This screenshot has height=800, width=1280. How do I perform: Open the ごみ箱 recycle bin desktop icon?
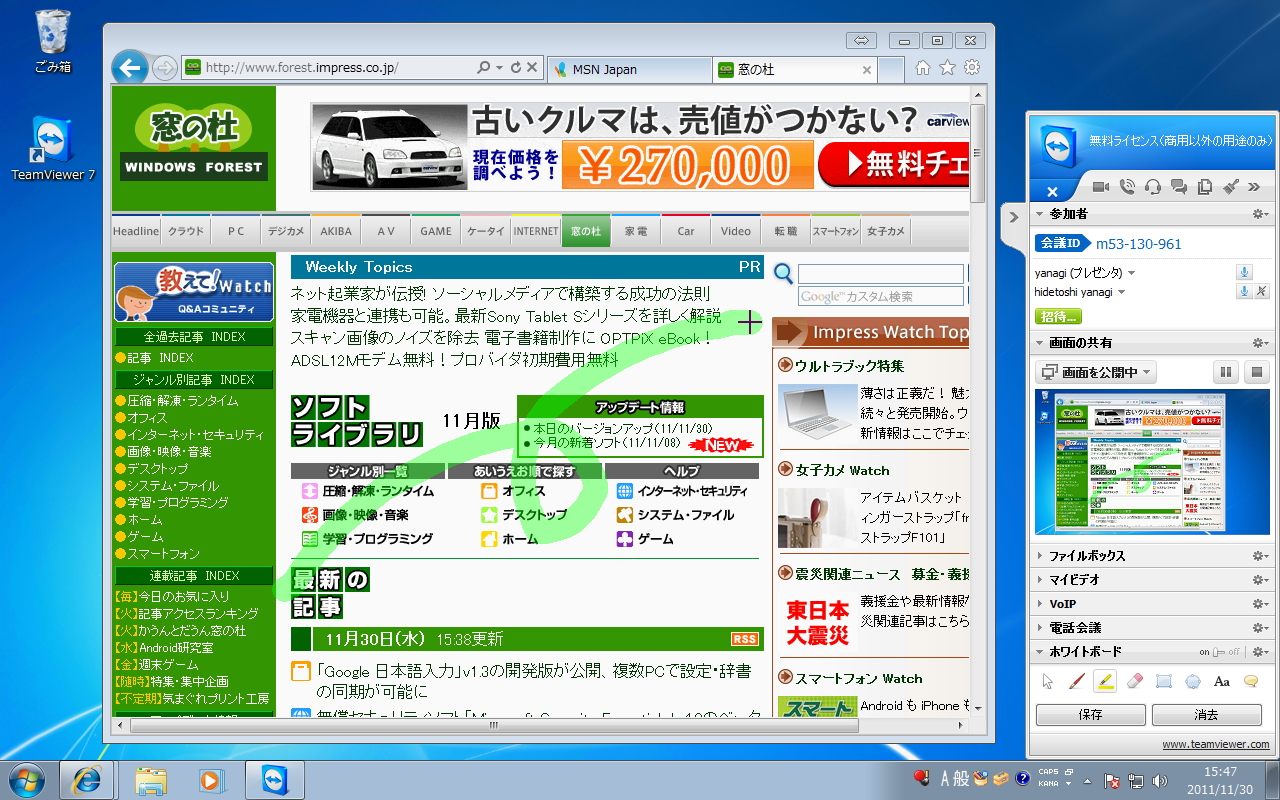(x=53, y=42)
